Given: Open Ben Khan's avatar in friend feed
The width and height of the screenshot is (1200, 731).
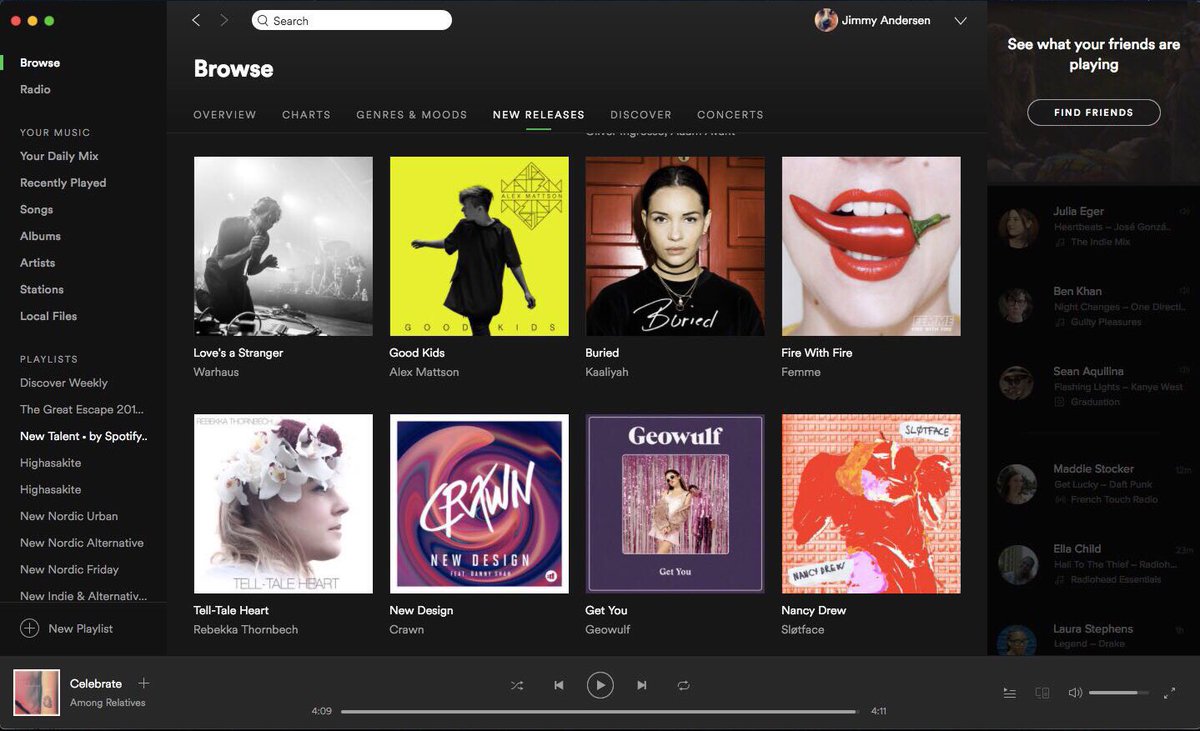Looking at the screenshot, I should pos(1018,307).
